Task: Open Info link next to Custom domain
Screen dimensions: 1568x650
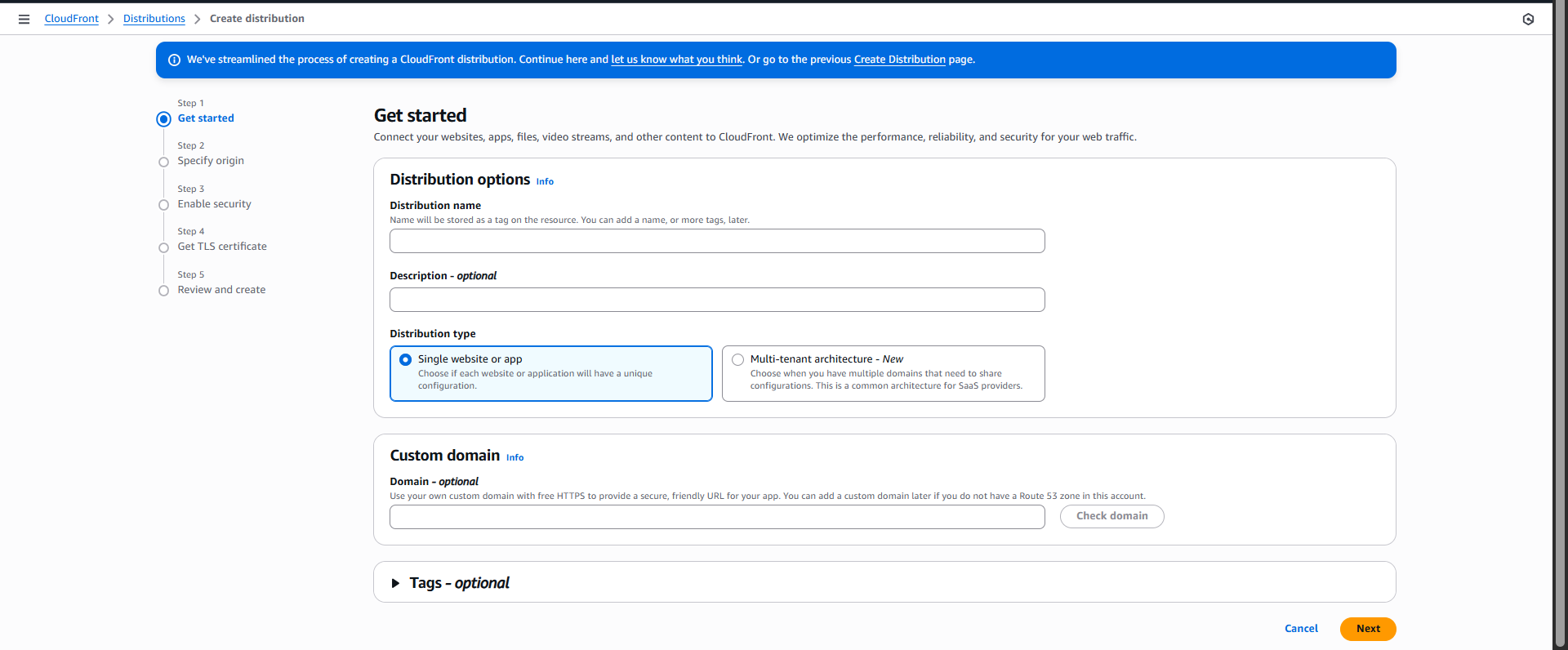Action: (x=514, y=457)
